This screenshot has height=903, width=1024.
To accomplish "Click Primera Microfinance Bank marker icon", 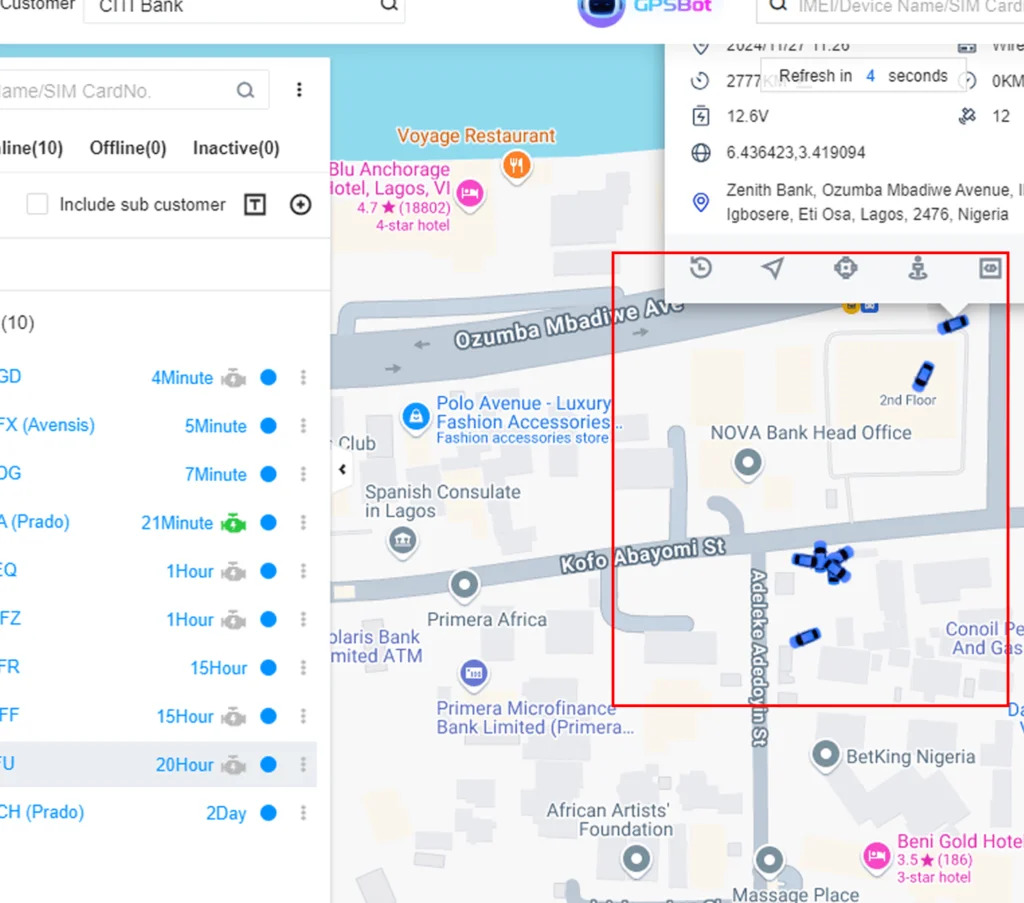I will pyautogui.click(x=473, y=674).
